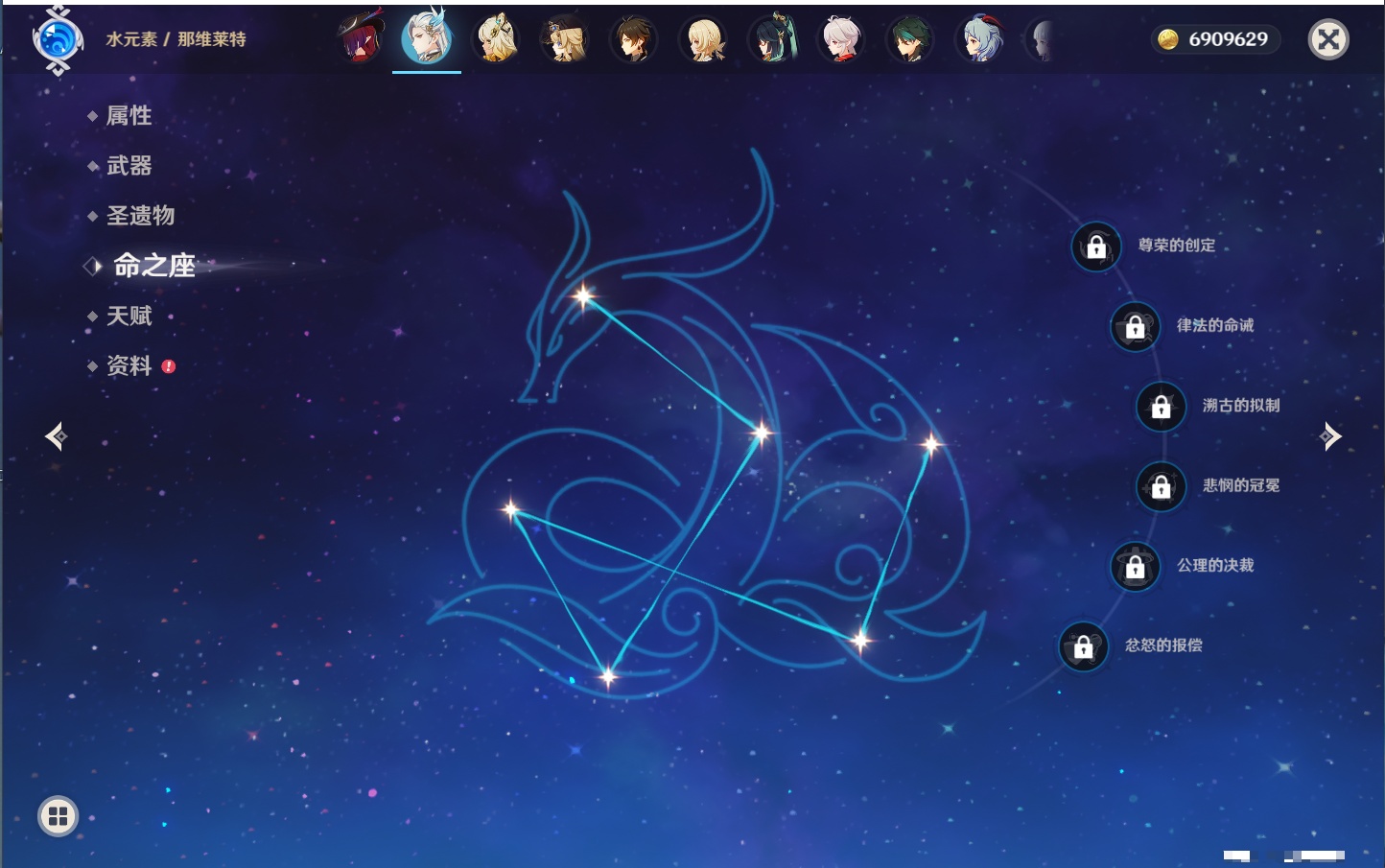Screen dimensions: 1385x868
Task: Select Xiao's dark green-haired portrait
Action: pos(909,40)
